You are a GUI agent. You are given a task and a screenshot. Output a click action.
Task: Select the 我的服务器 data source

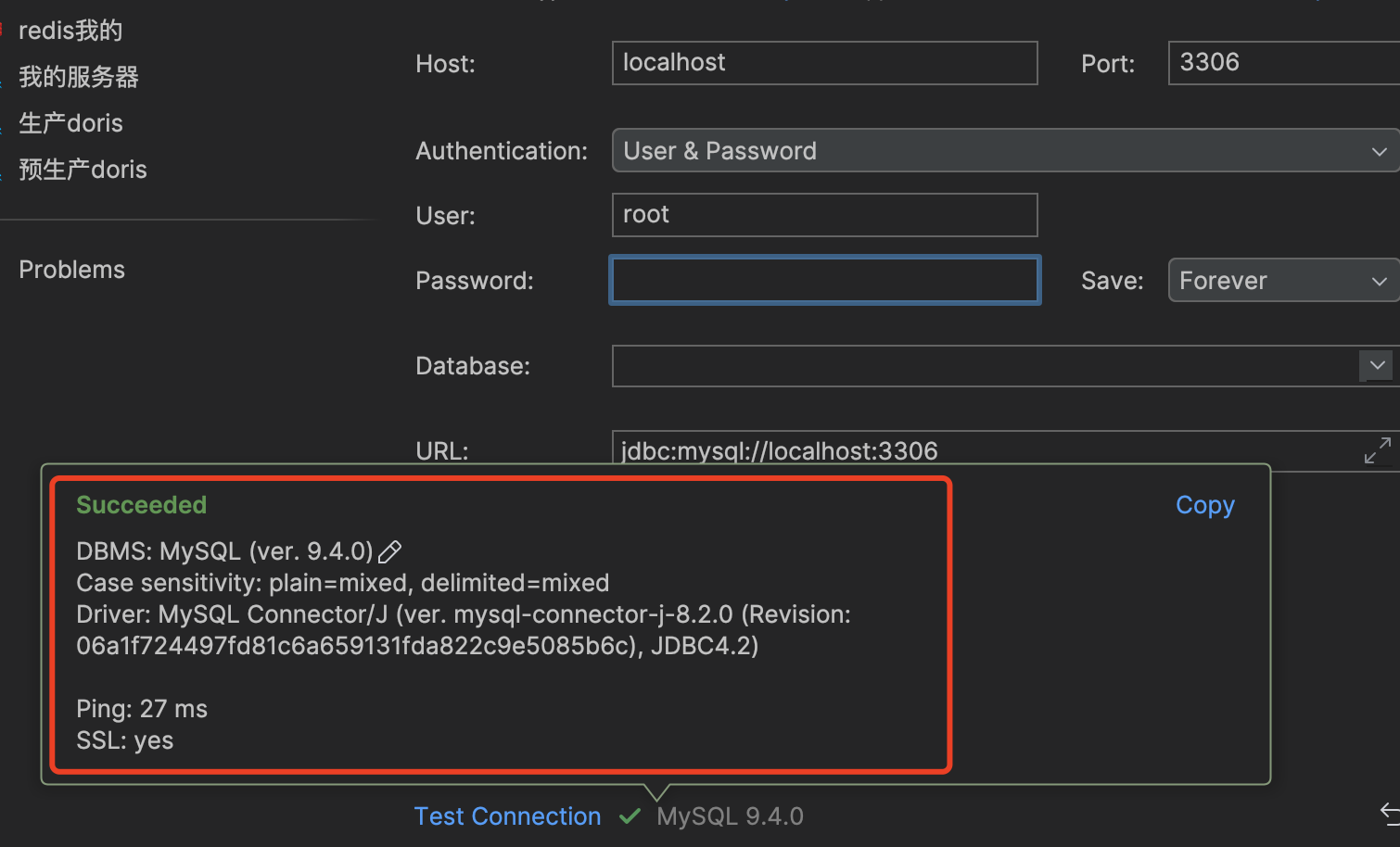pos(79,77)
